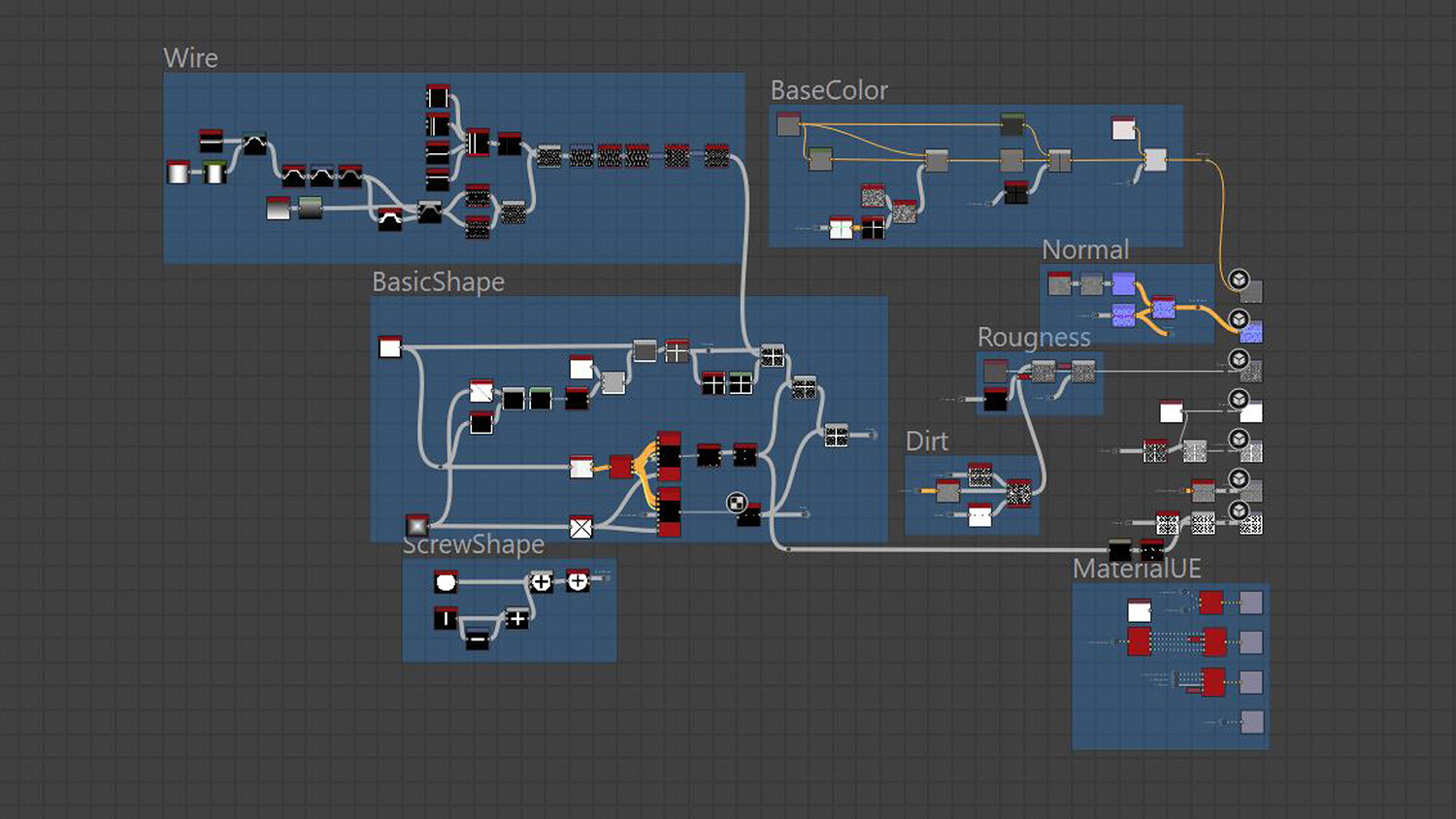1456x819 pixels.
Task: Select the leftmost white gradient node in Wire
Action: point(178,172)
